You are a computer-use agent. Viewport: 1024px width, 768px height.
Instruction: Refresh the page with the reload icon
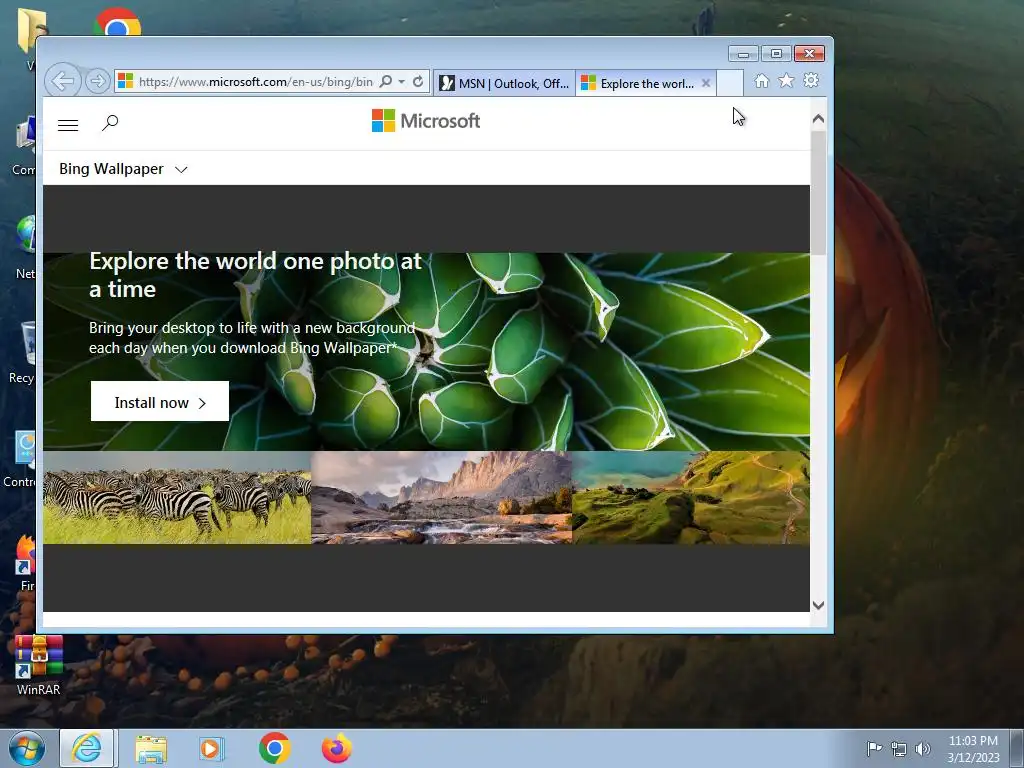tap(419, 82)
